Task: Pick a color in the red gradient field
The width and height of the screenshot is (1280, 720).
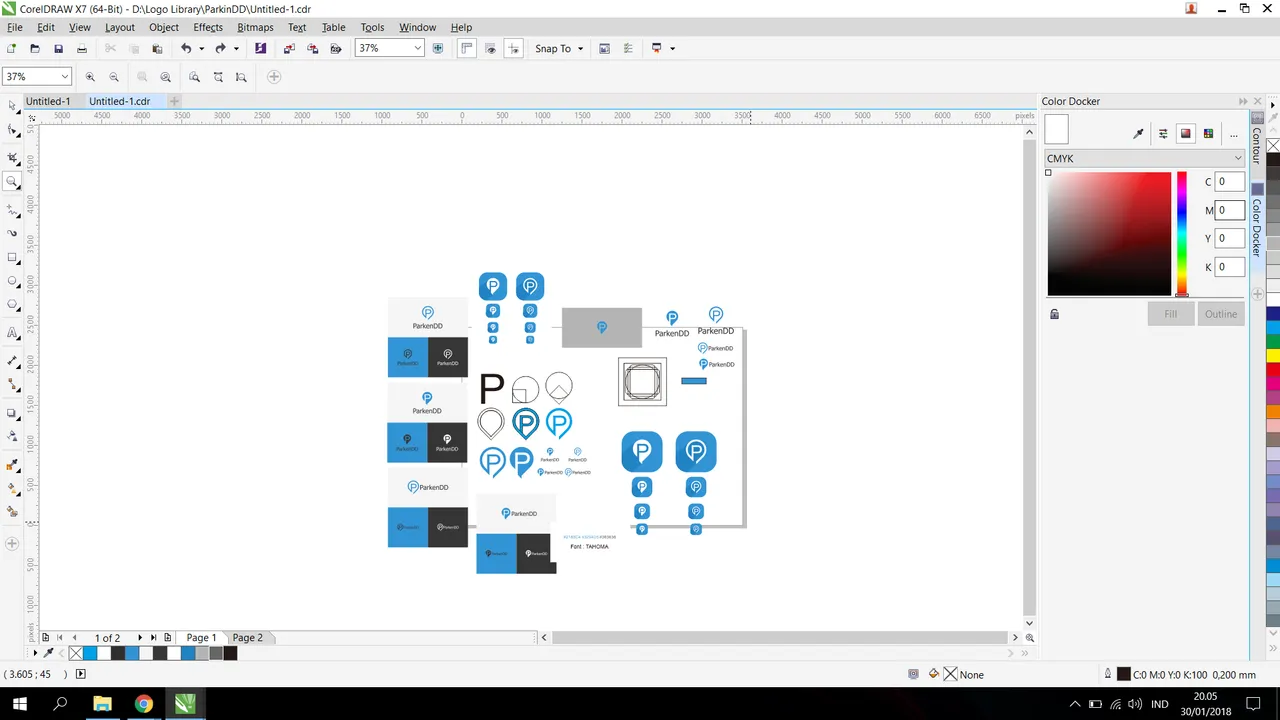Action: coord(1109,234)
